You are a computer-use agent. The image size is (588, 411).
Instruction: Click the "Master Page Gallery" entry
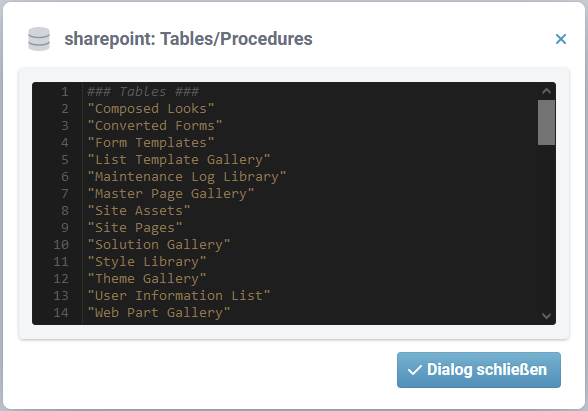click(171, 194)
